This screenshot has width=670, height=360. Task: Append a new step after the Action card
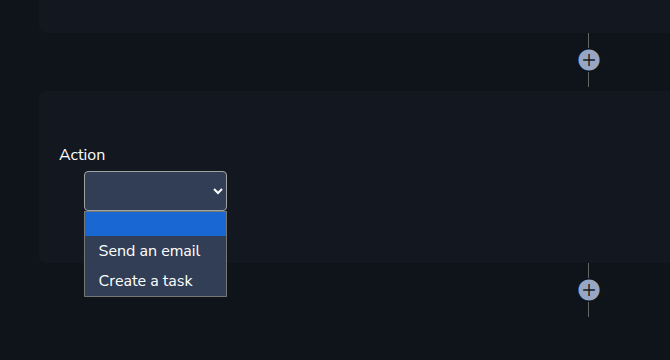[x=589, y=290]
